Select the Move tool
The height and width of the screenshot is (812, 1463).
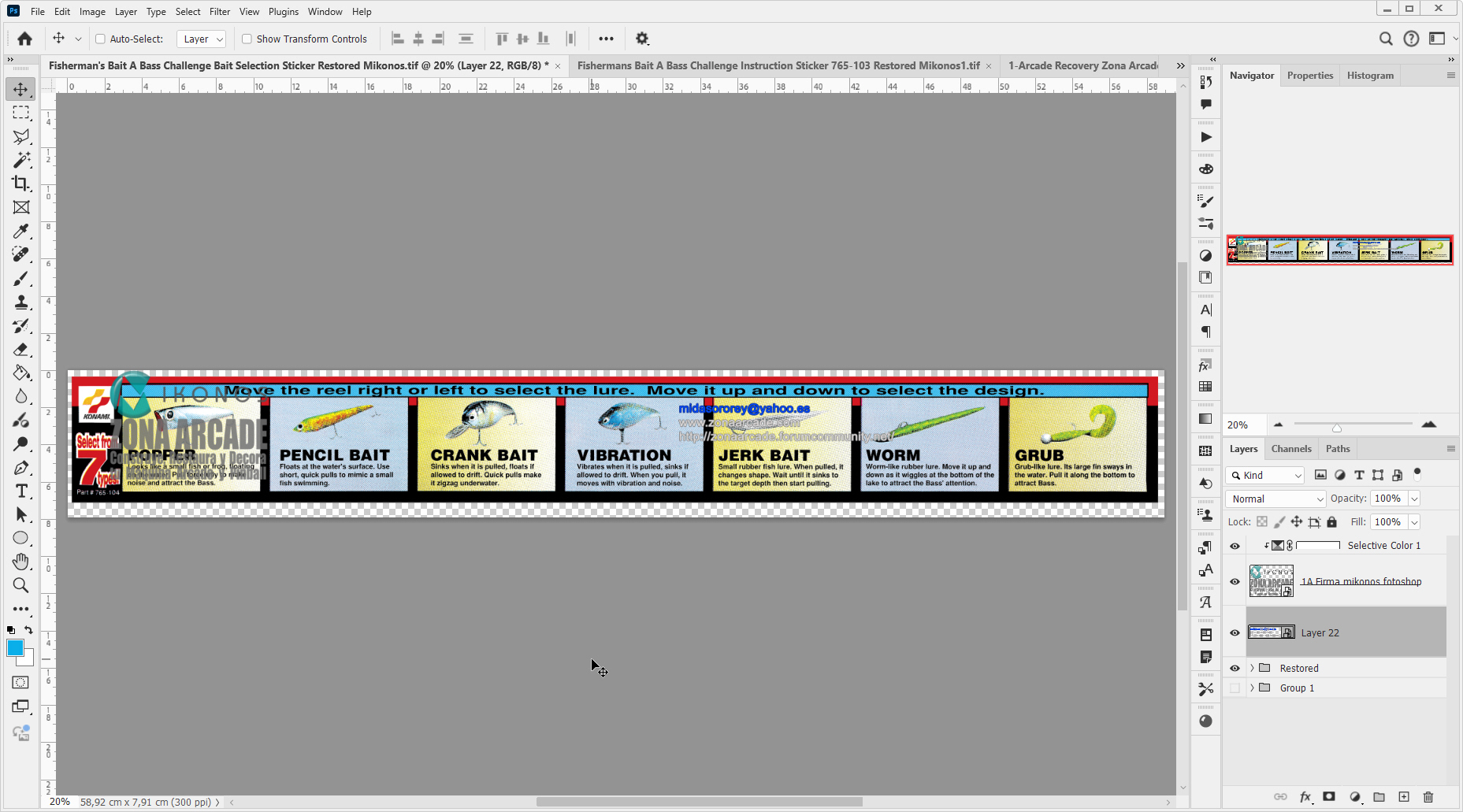21,89
